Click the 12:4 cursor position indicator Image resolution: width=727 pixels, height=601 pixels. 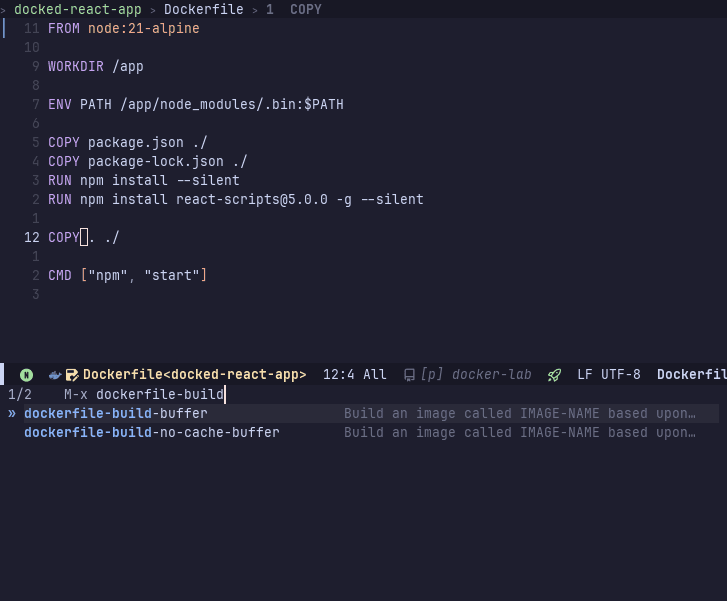[339, 375]
